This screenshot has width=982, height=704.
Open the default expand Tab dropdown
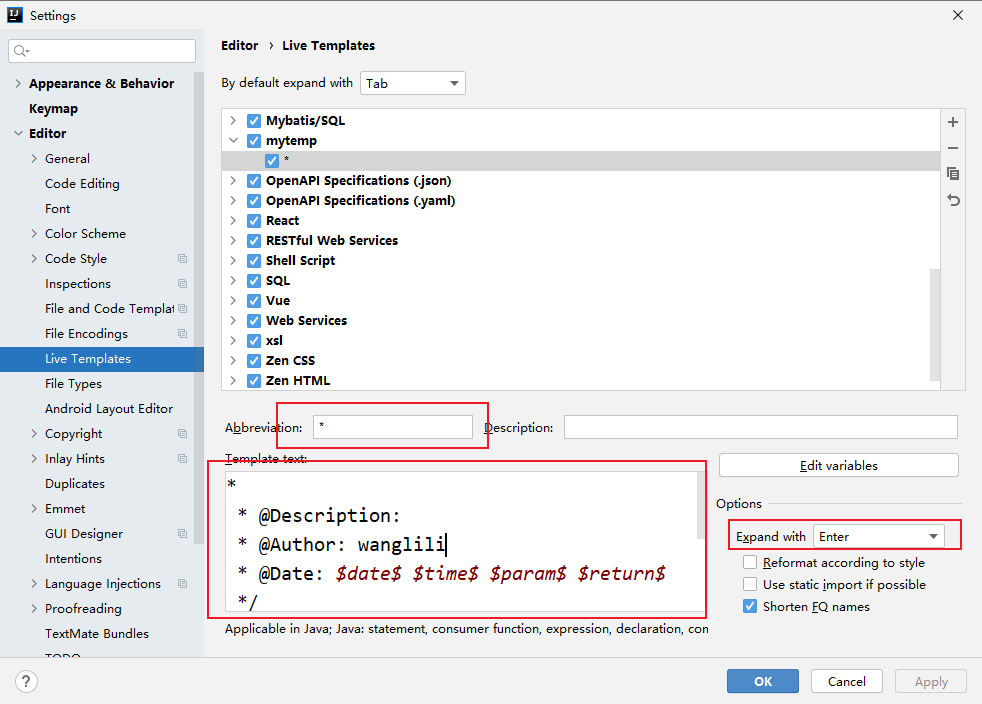pyautogui.click(x=412, y=83)
